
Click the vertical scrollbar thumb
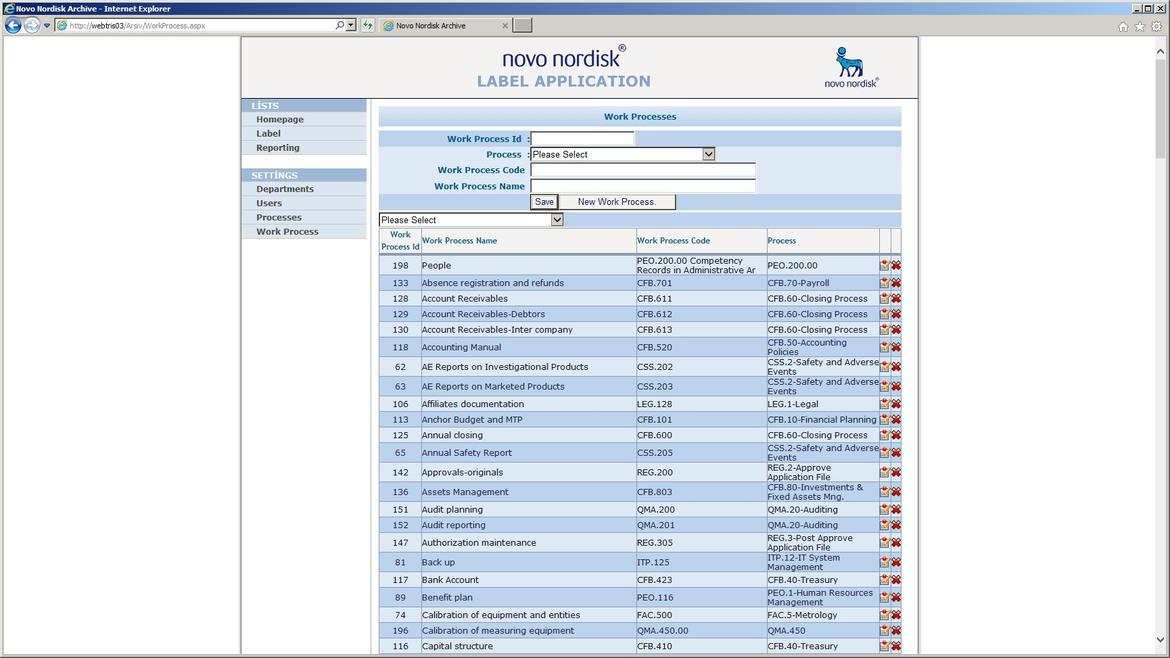[1160, 108]
